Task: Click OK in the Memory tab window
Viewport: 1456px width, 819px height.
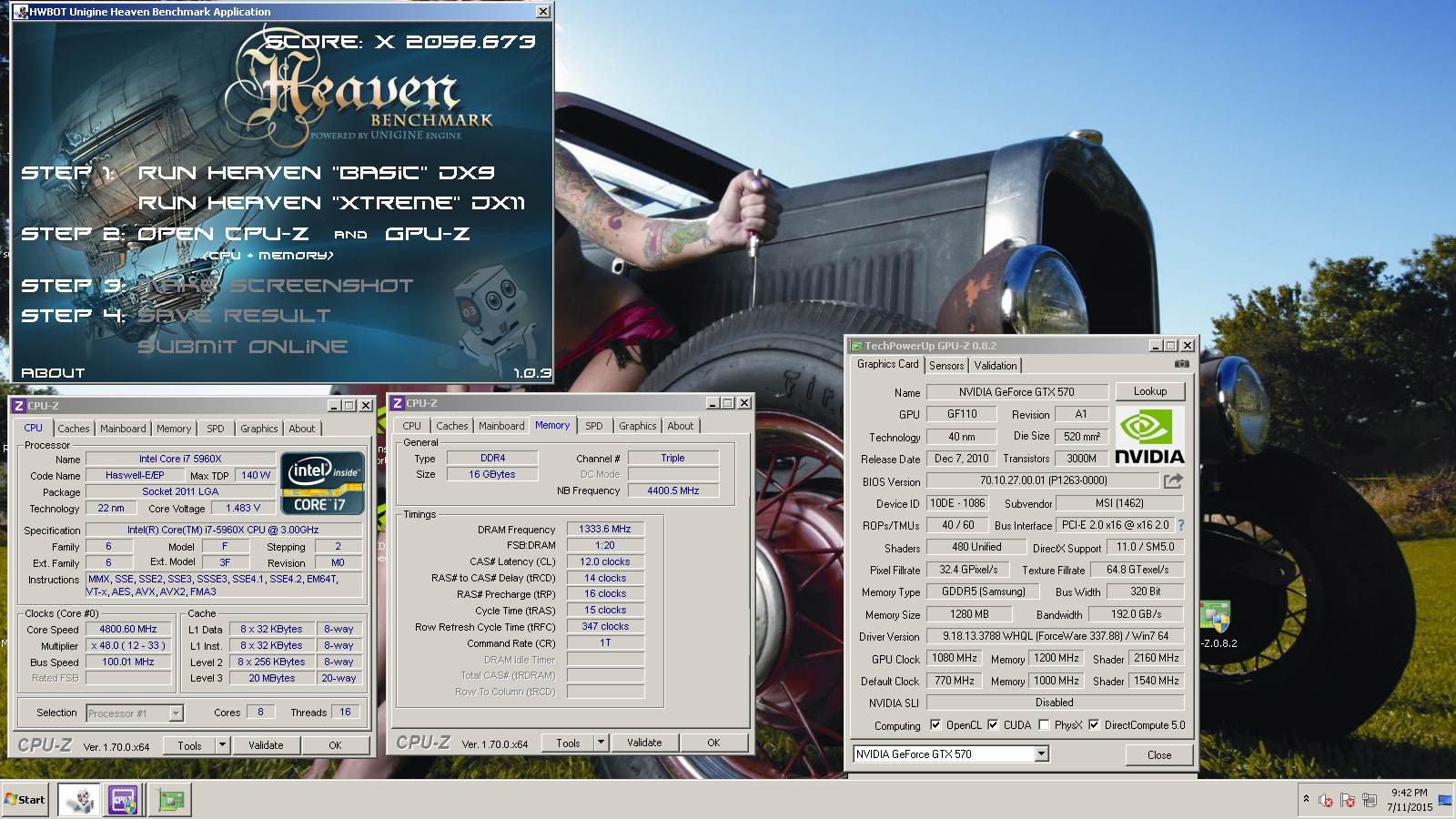Action: (x=713, y=743)
